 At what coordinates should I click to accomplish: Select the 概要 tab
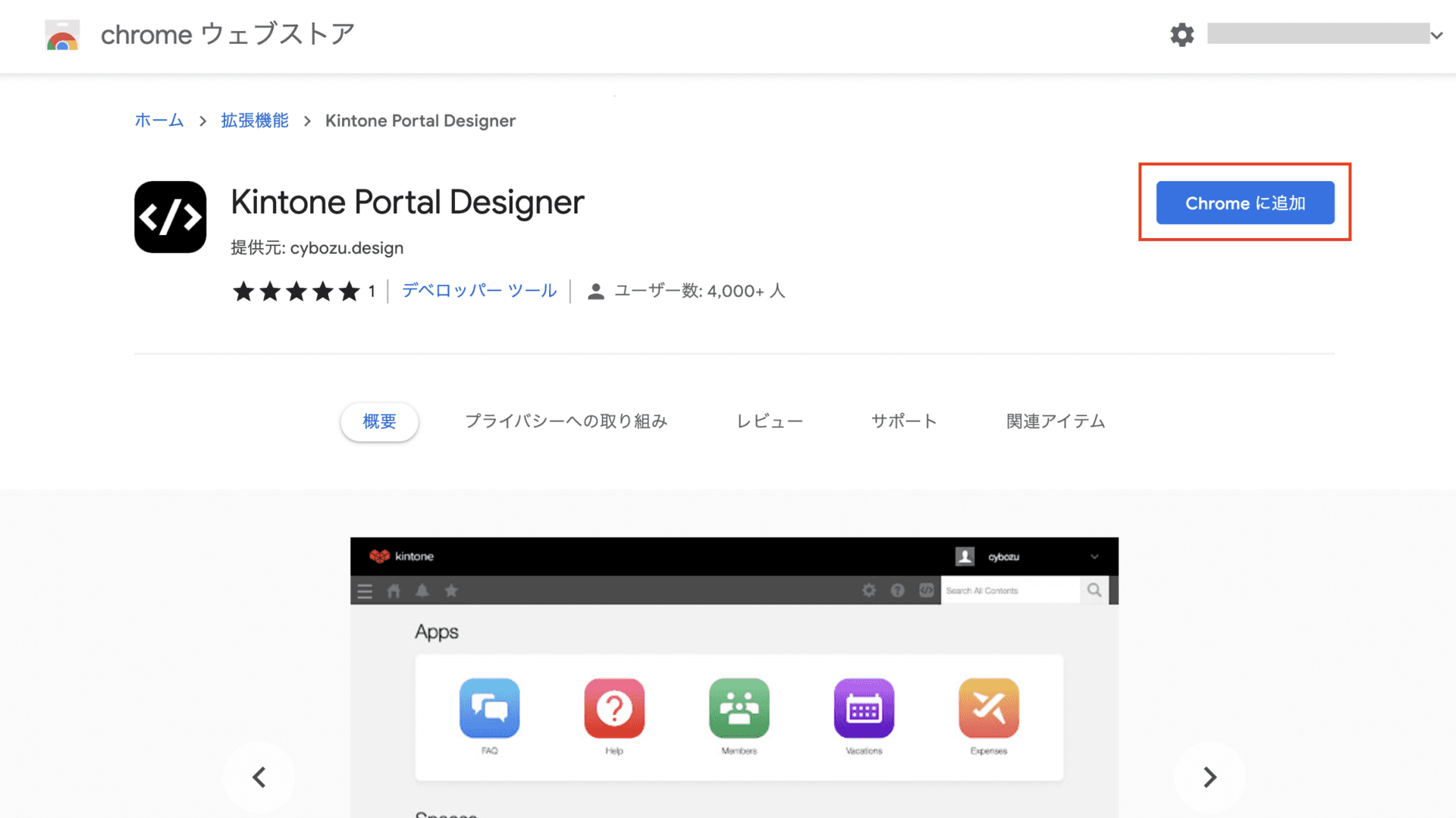(379, 422)
